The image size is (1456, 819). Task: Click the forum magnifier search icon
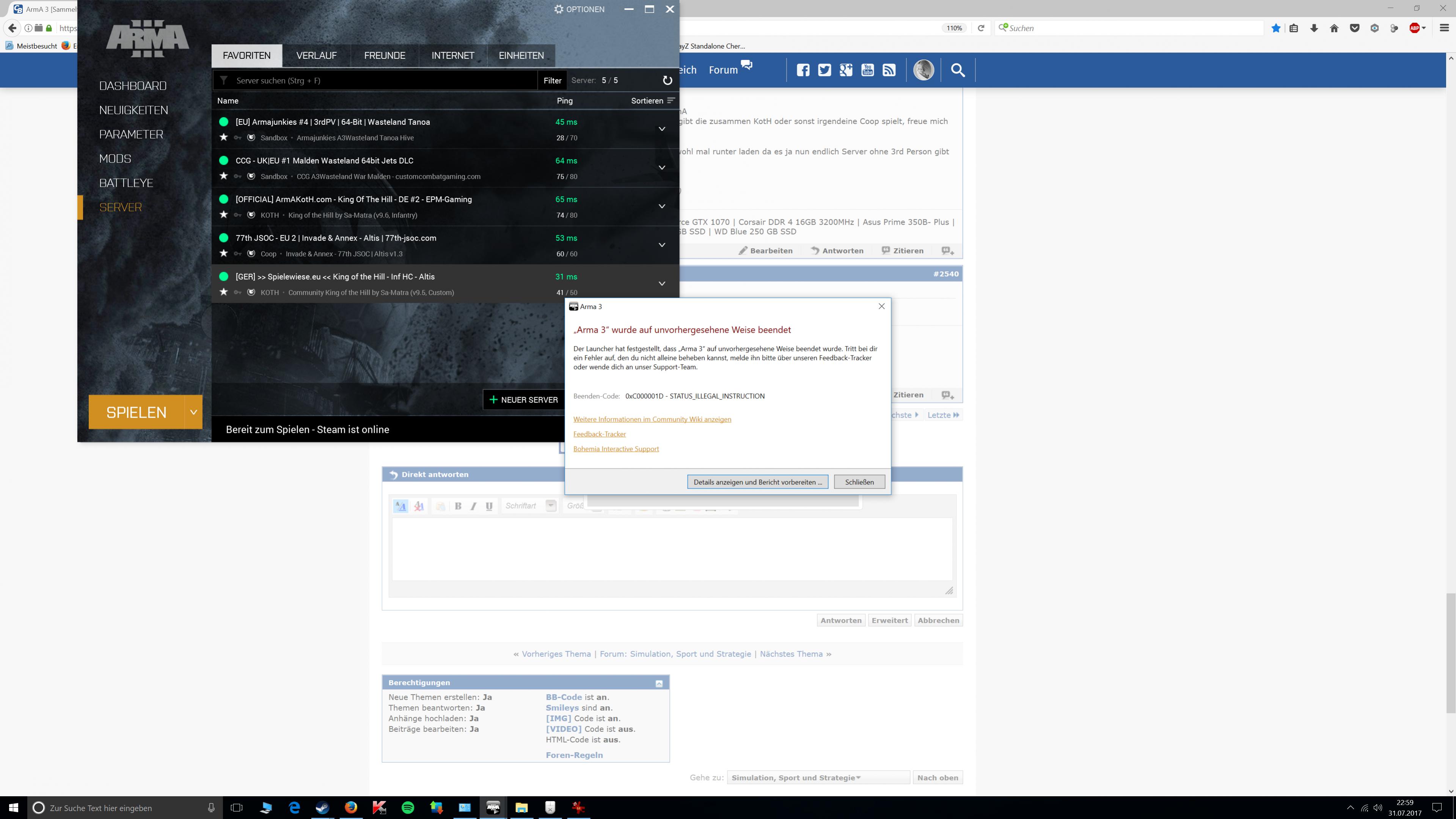tap(958, 70)
